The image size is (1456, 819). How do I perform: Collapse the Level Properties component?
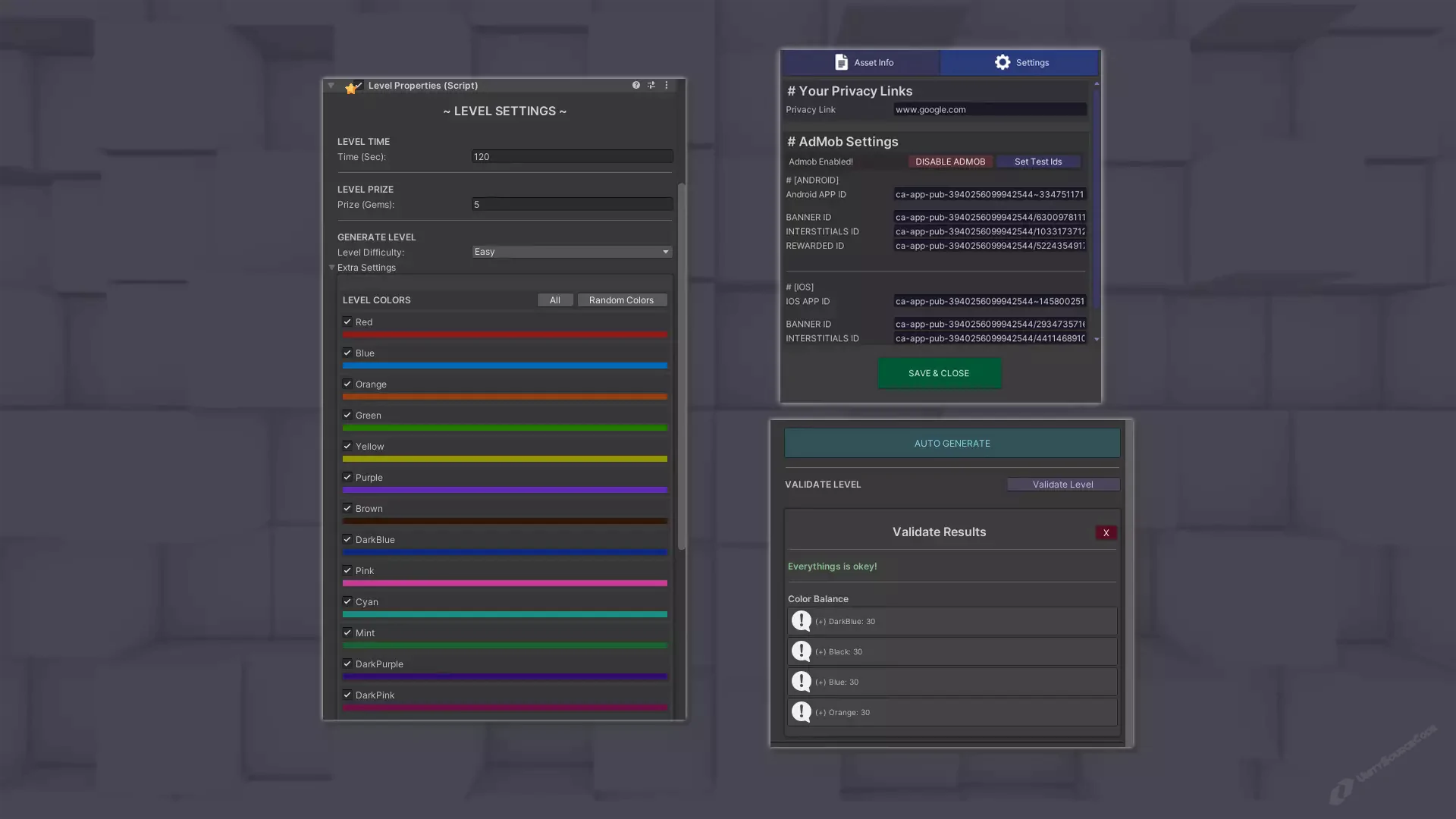pyautogui.click(x=331, y=86)
